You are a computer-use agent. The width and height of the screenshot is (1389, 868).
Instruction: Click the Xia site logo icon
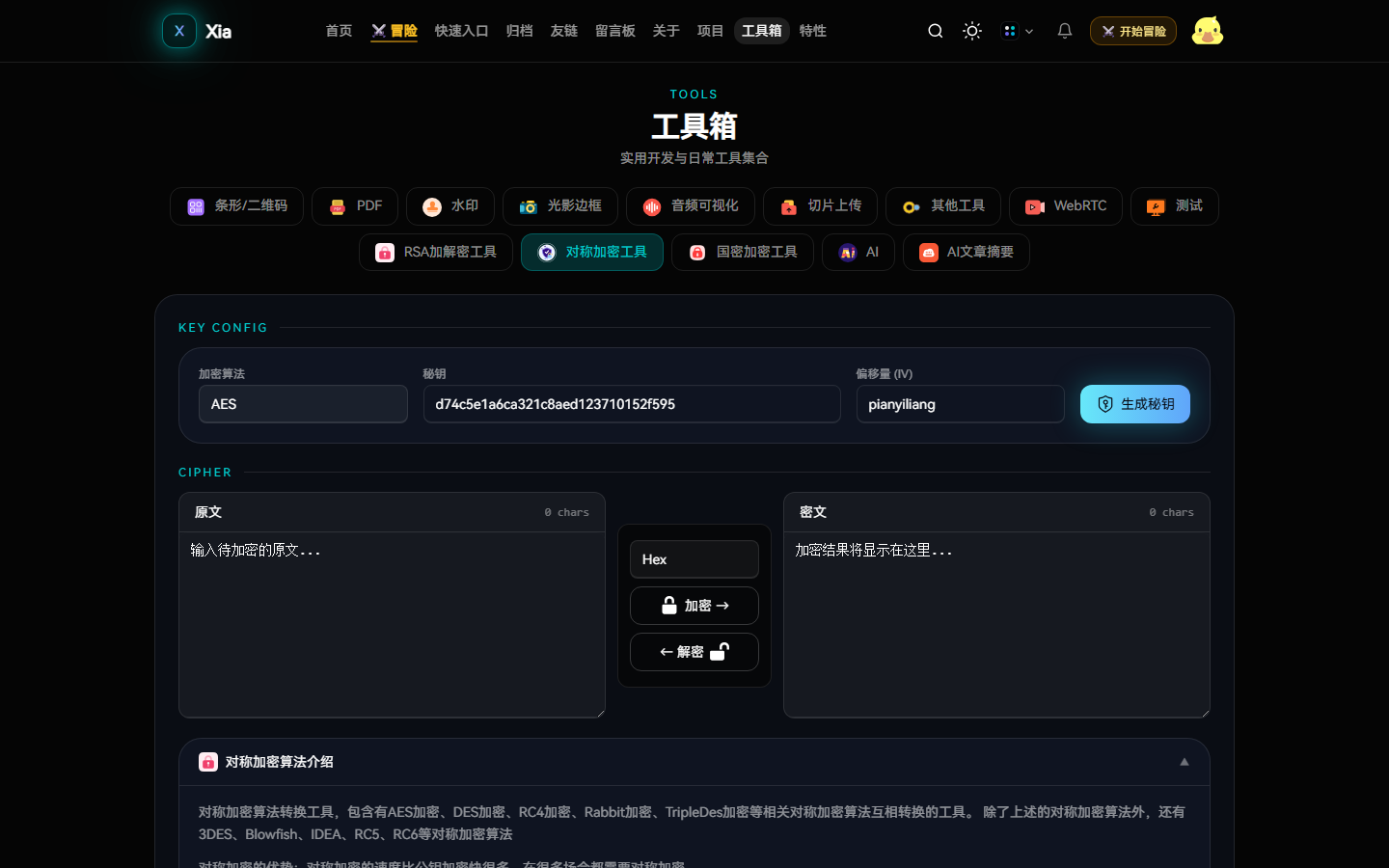click(x=179, y=31)
